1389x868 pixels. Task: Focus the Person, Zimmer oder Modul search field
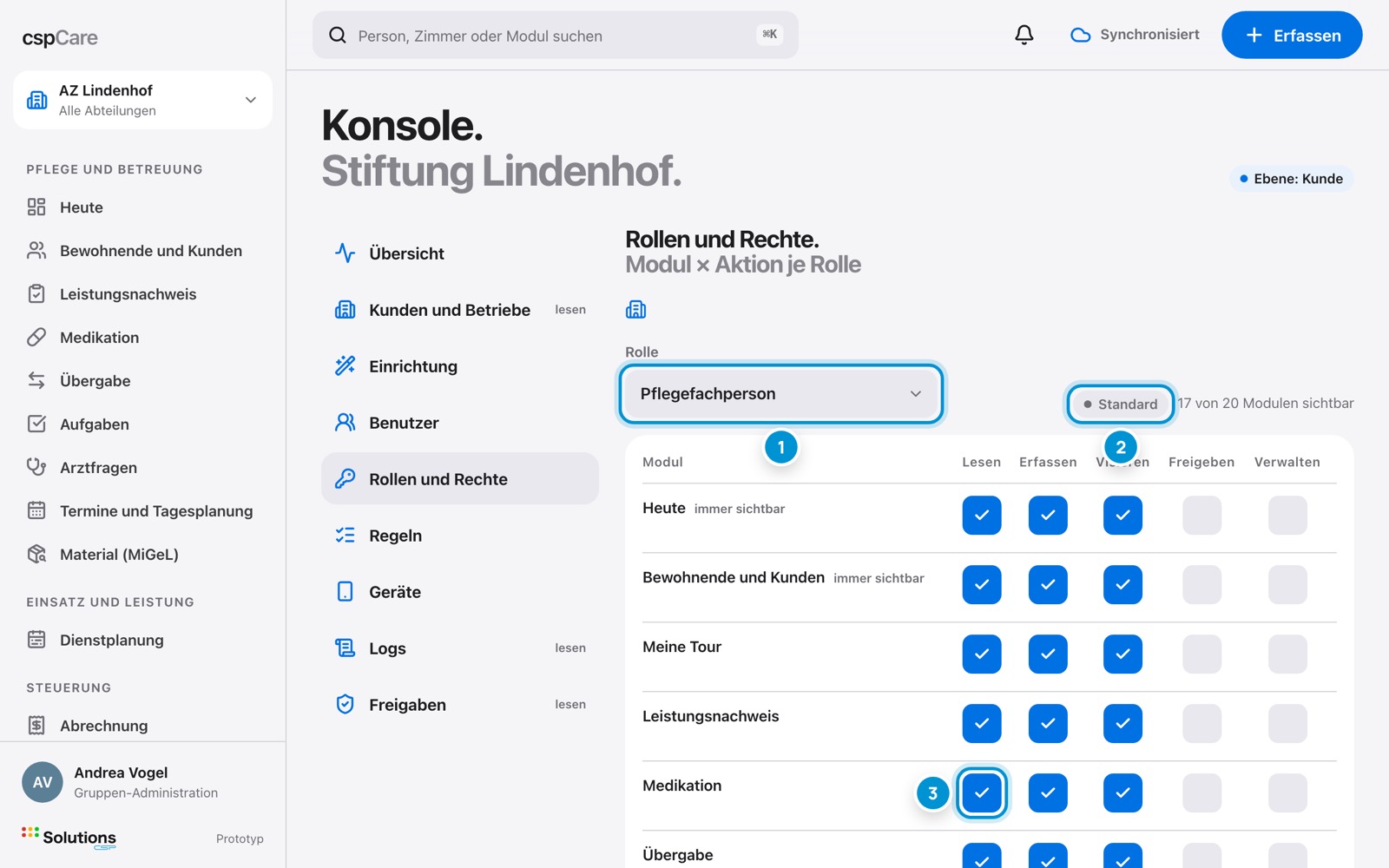pyautogui.click(x=556, y=35)
